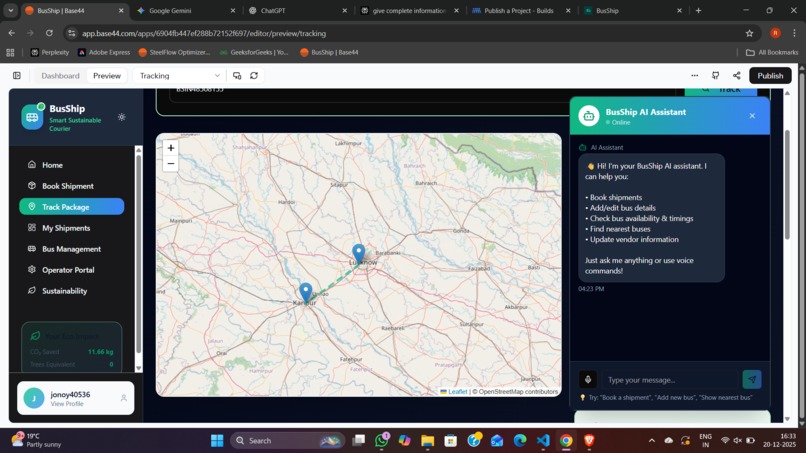Zoom in on the map
Viewport: 806px width, 453px height.
tap(171, 148)
